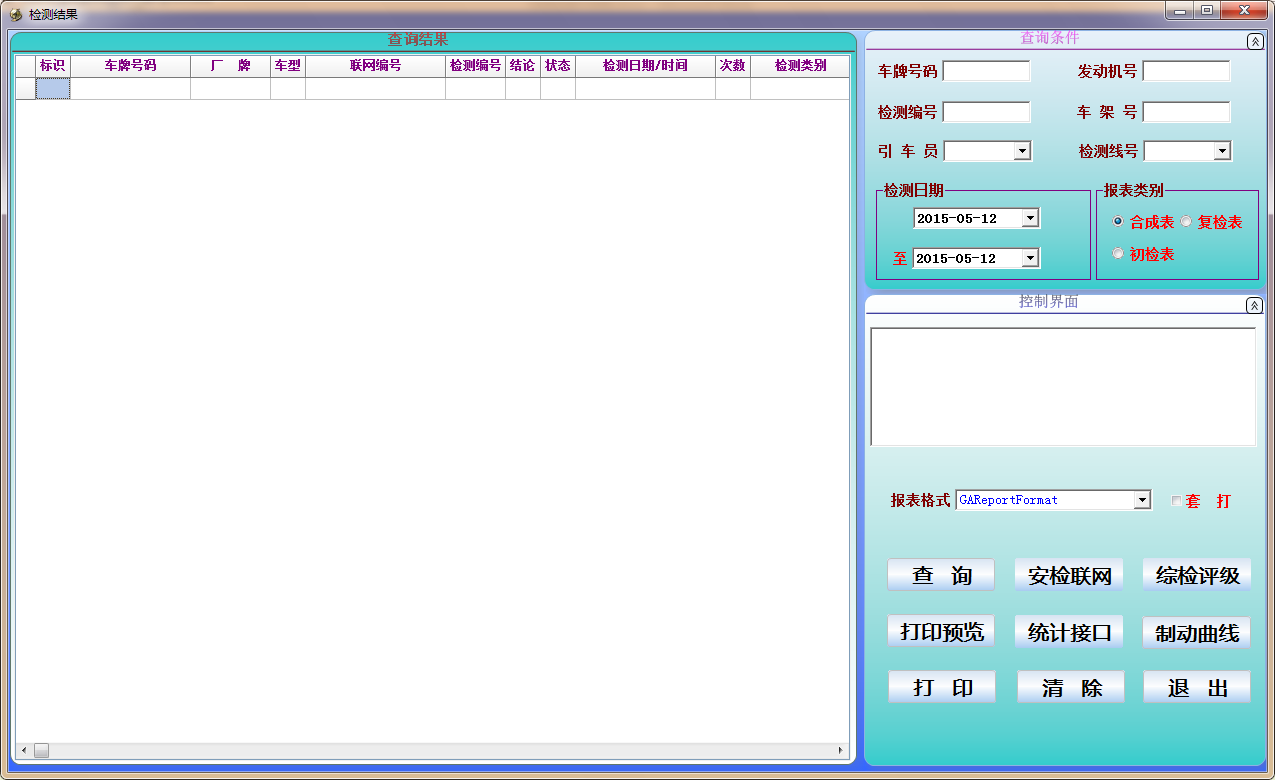Open the 引车员 dropdown list
The height and width of the screenshot is (780, 1275).
1021,151
